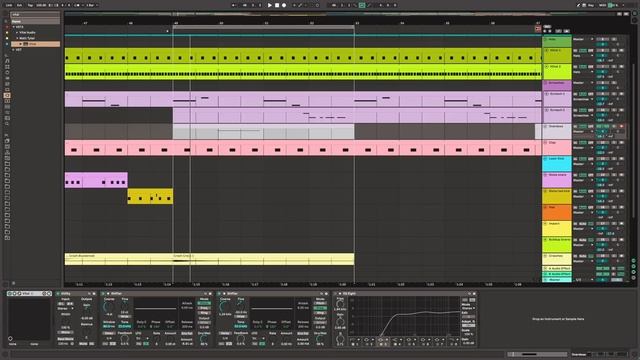Open the 1 Bar quantization menu
The height and width of the screenshot is (360, 640).
pos(91,5)
